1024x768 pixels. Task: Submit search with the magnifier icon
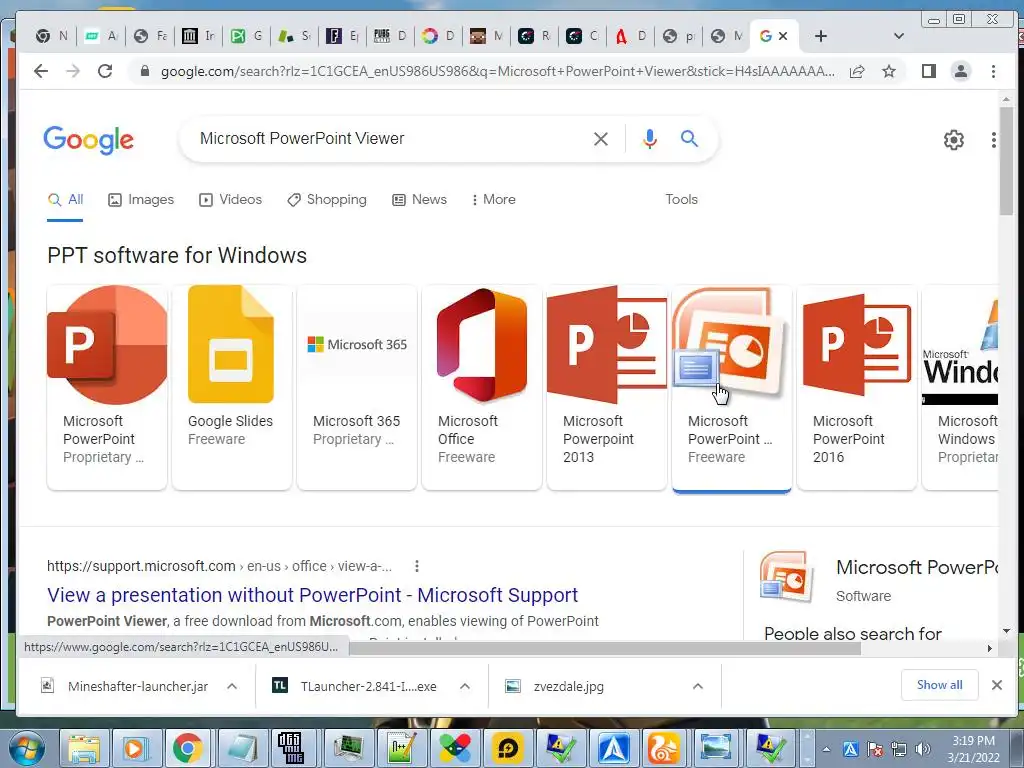coord(689,138)
